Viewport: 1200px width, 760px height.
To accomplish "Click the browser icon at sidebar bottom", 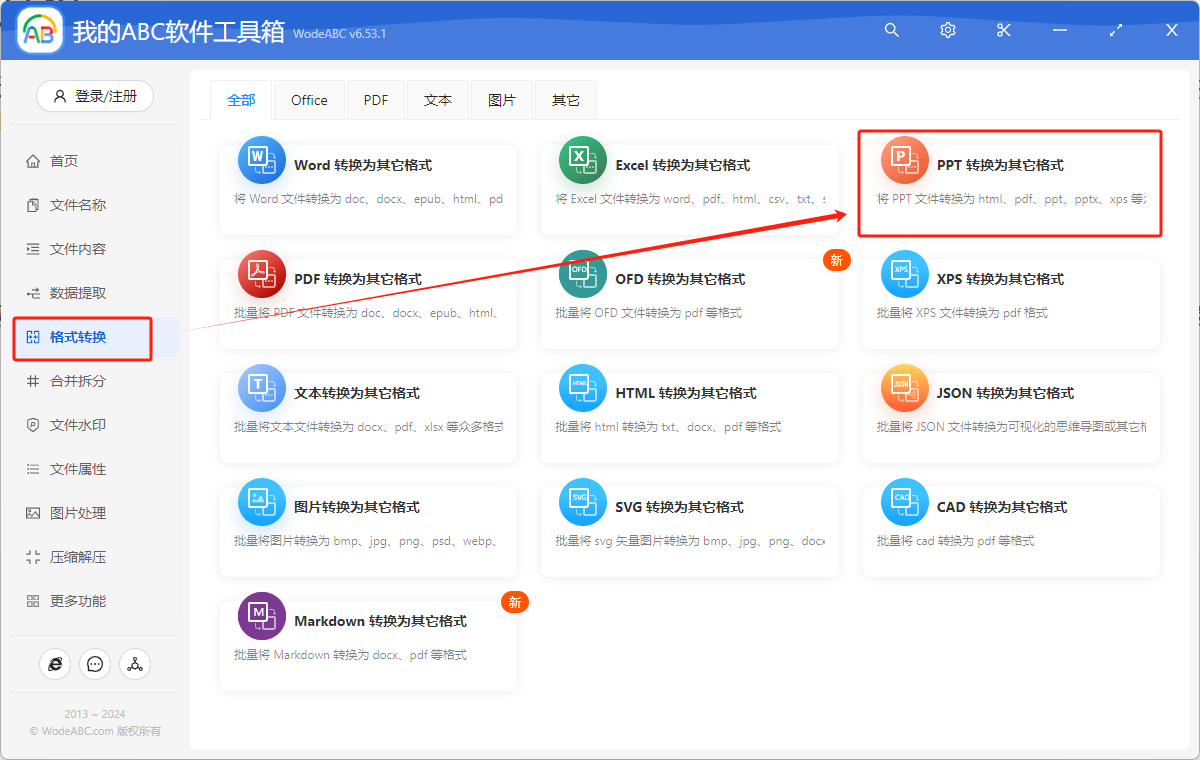I will click(x=55, y=664).
